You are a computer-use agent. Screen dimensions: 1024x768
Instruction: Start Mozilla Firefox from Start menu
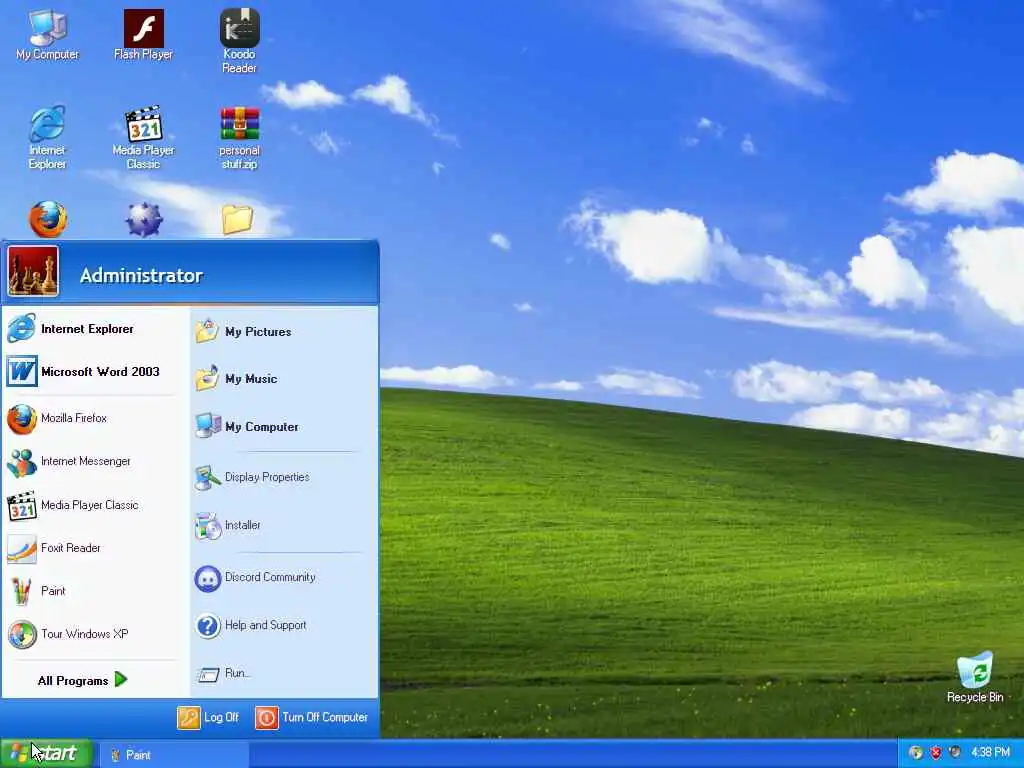coord(93,418)
